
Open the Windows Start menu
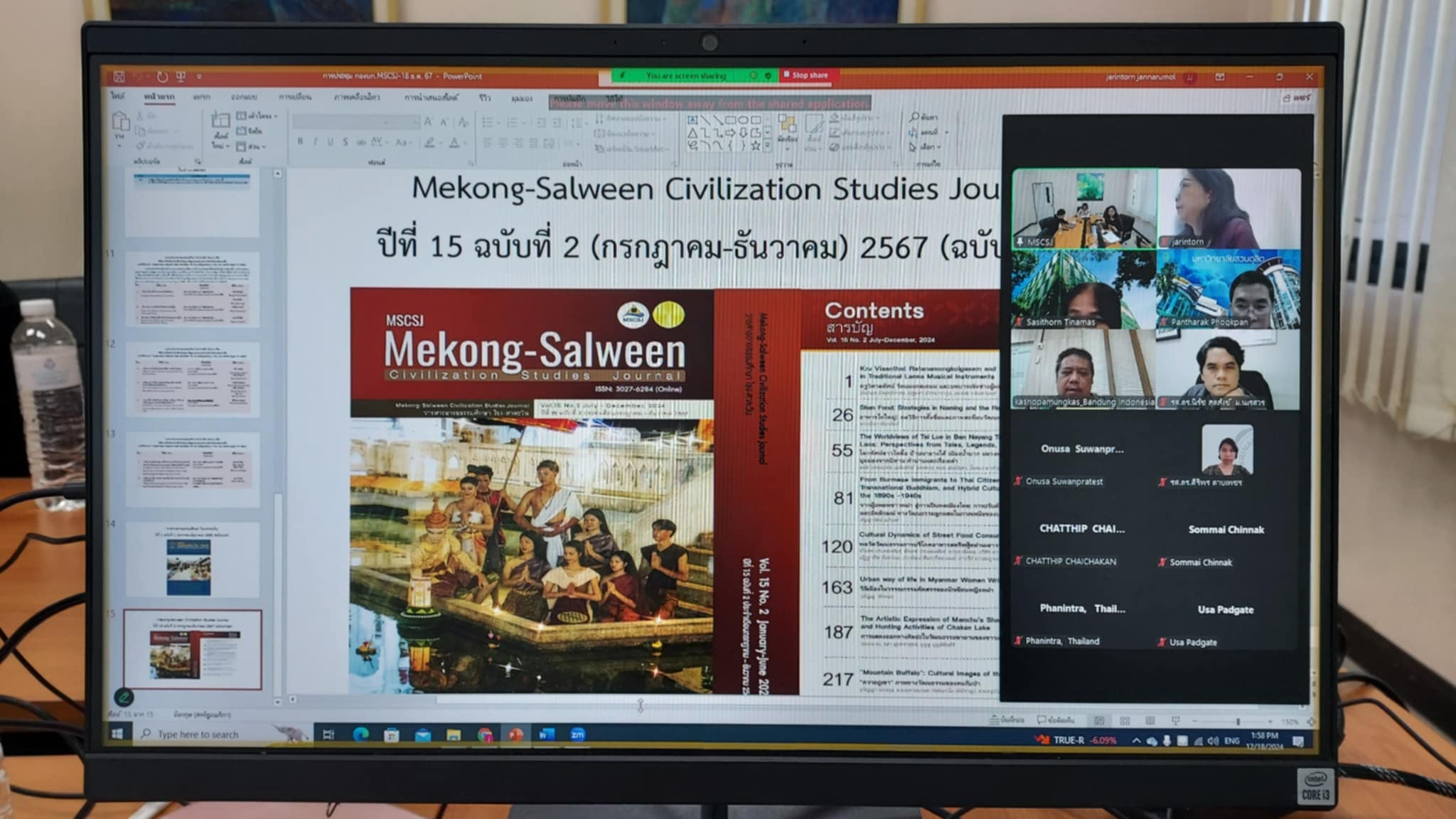(x=117, y=734)
